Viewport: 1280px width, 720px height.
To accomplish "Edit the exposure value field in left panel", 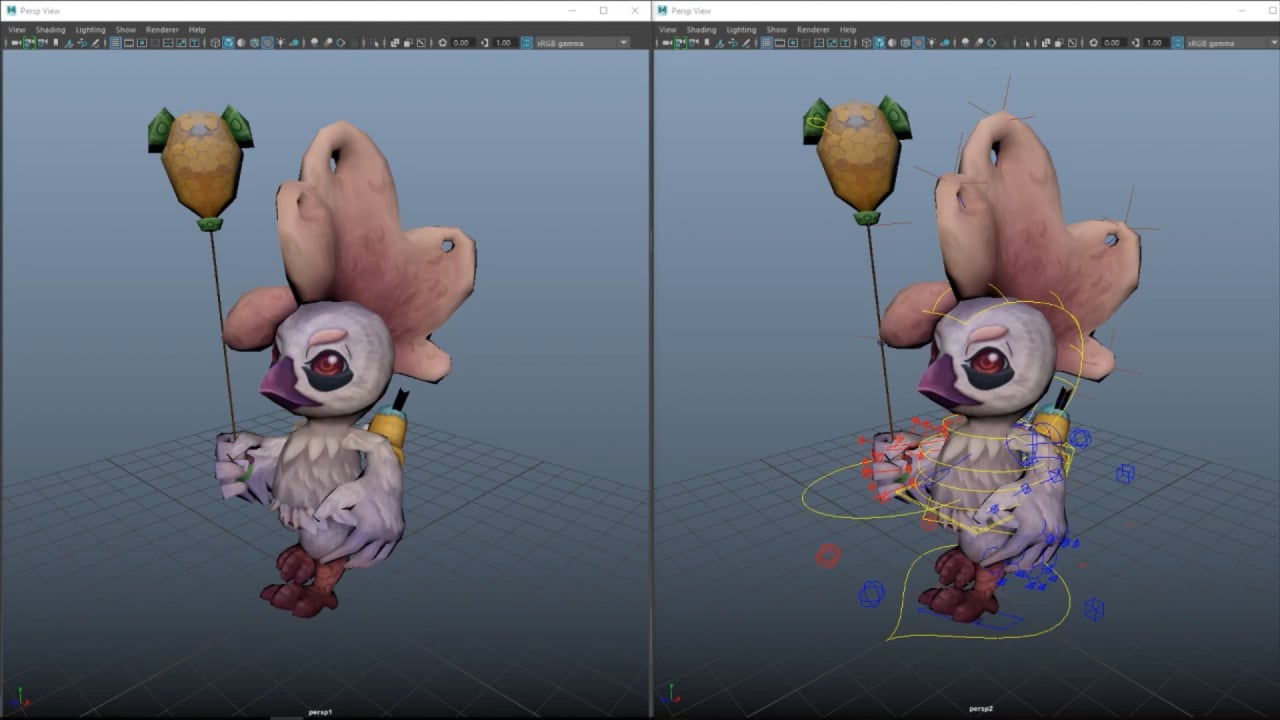I will click(461, 43).
